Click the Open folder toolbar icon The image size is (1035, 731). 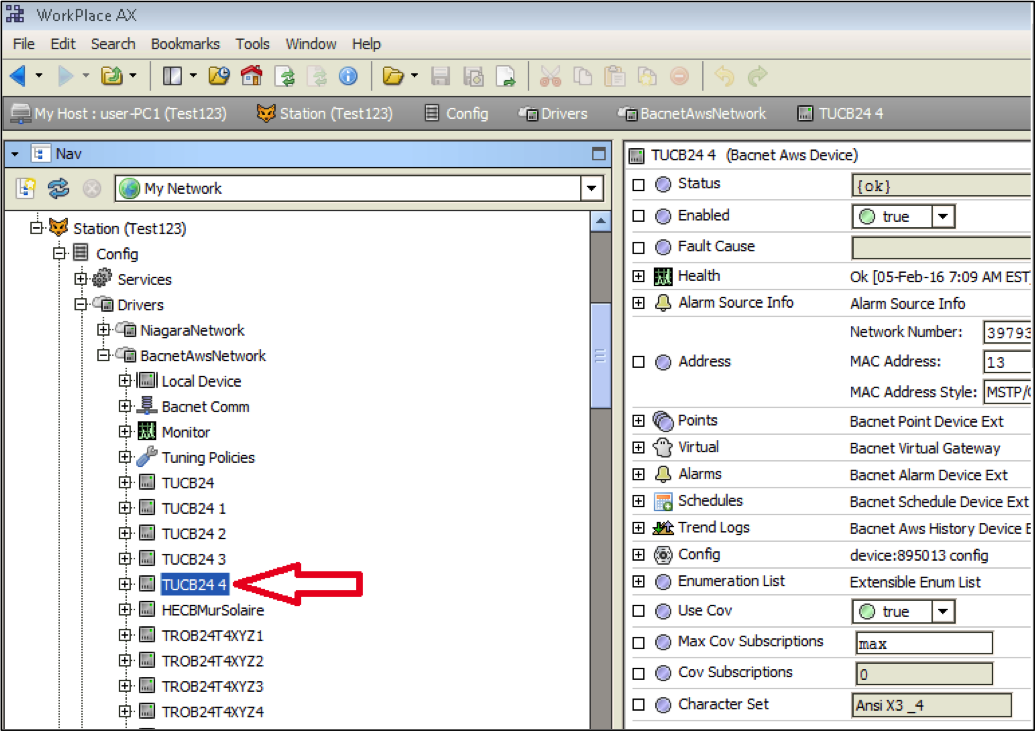[393, 77]
